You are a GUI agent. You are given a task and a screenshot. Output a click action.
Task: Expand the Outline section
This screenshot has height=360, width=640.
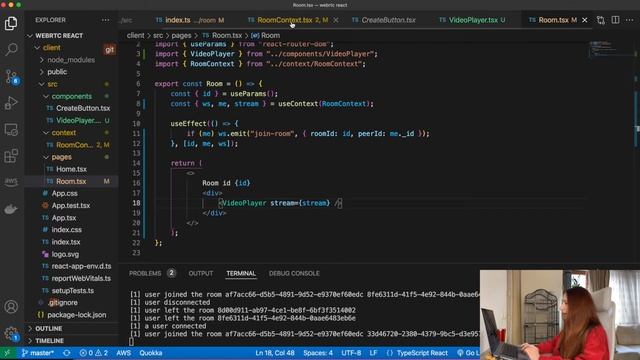point(48,328)
